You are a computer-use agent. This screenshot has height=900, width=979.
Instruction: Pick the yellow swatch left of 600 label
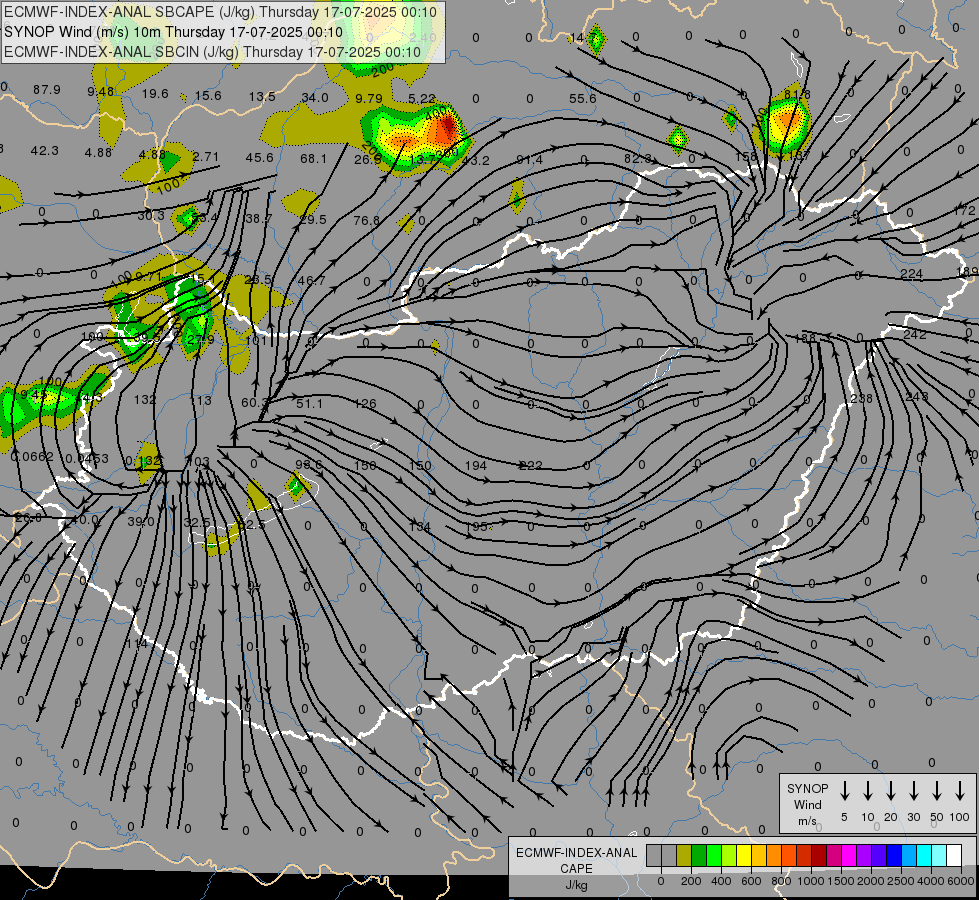744,855
